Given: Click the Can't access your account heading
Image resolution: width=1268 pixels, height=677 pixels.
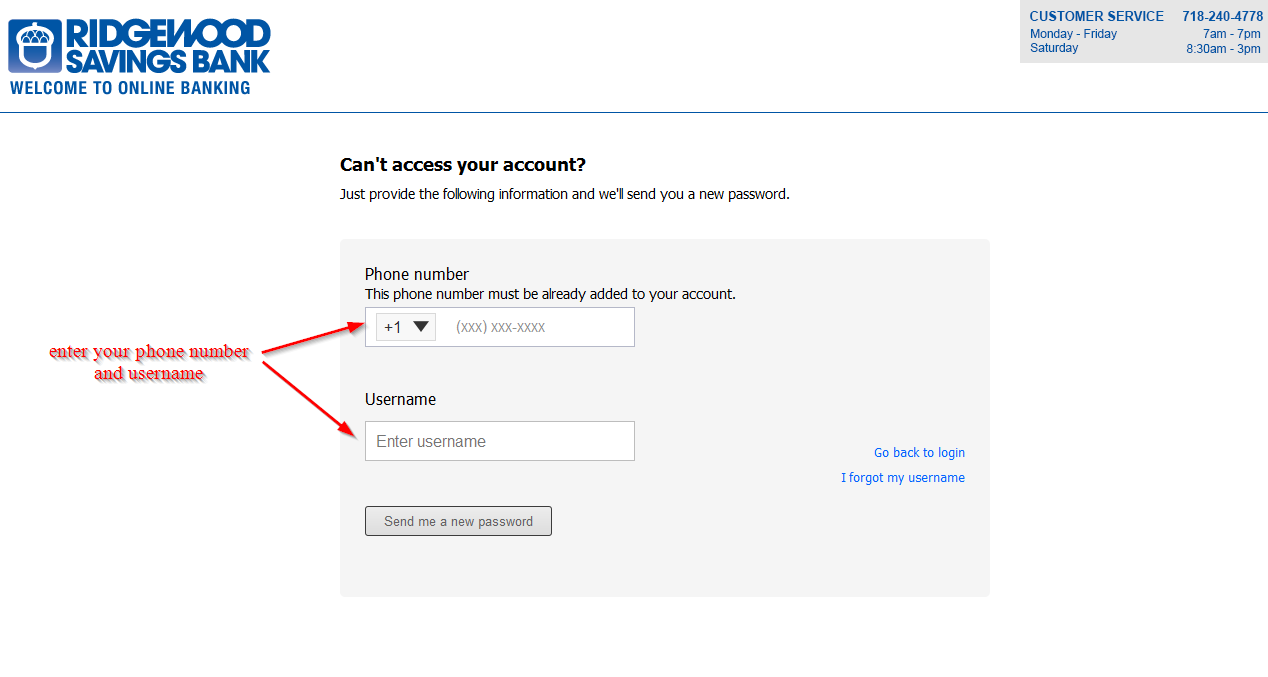Looking at the screenshot, I should tap(463, 165).
